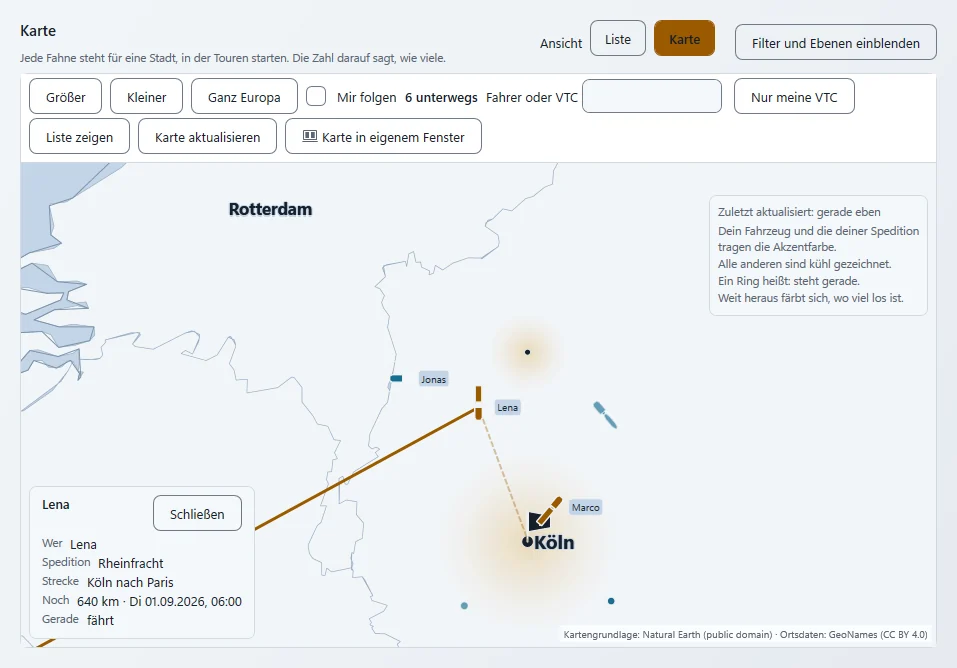The width and height of the screenshot is (957, 668).
Task: Filter with Nur meine VTC
Action: [x=794, y=96]
